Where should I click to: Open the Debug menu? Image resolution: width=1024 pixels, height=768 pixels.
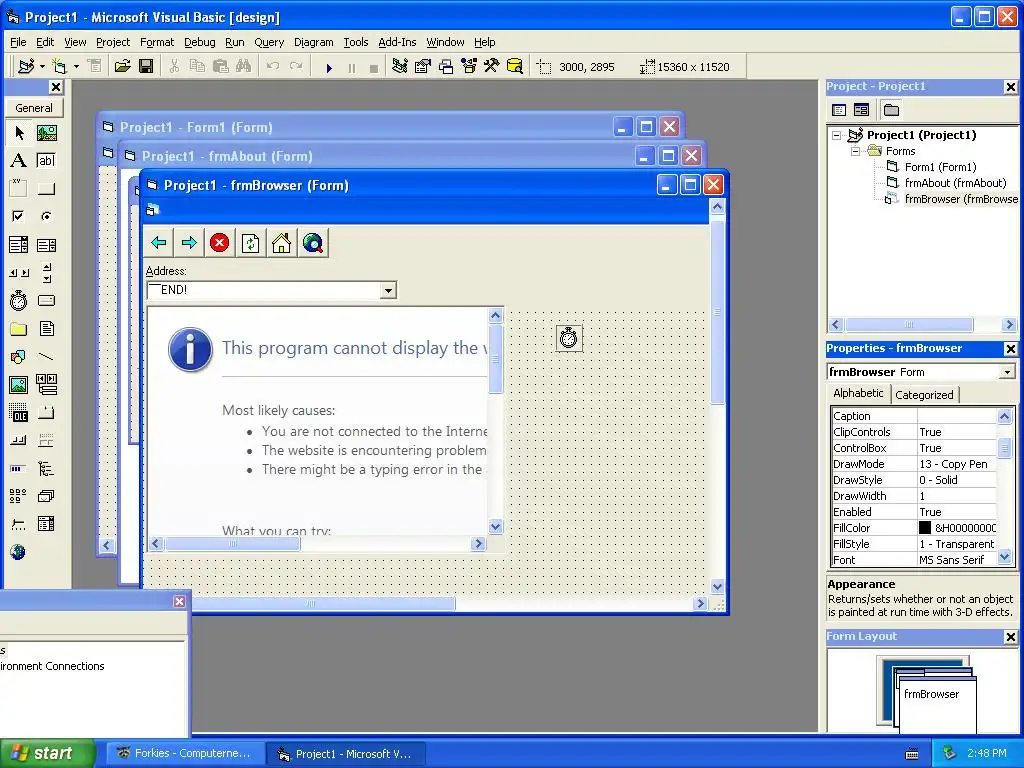[x=199, y=42]
